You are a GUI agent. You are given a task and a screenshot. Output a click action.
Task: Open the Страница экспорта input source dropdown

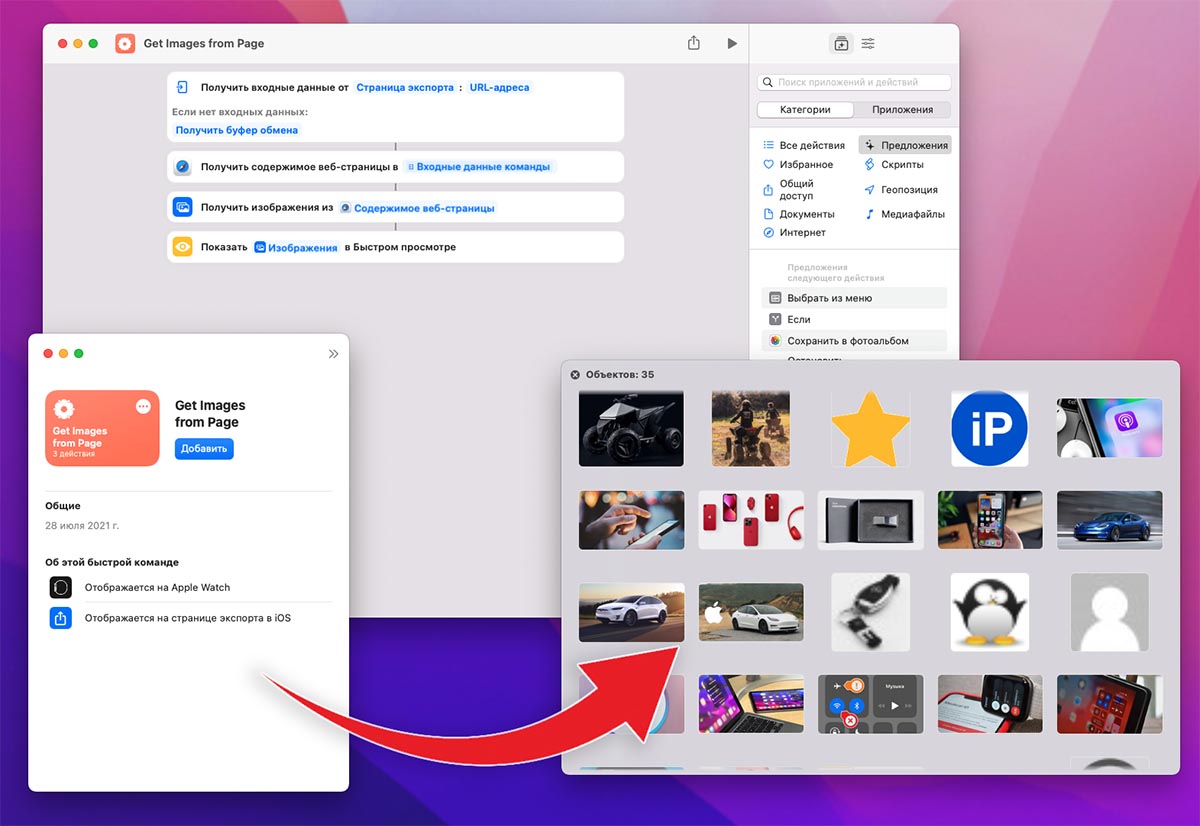[x=405, y=88]
